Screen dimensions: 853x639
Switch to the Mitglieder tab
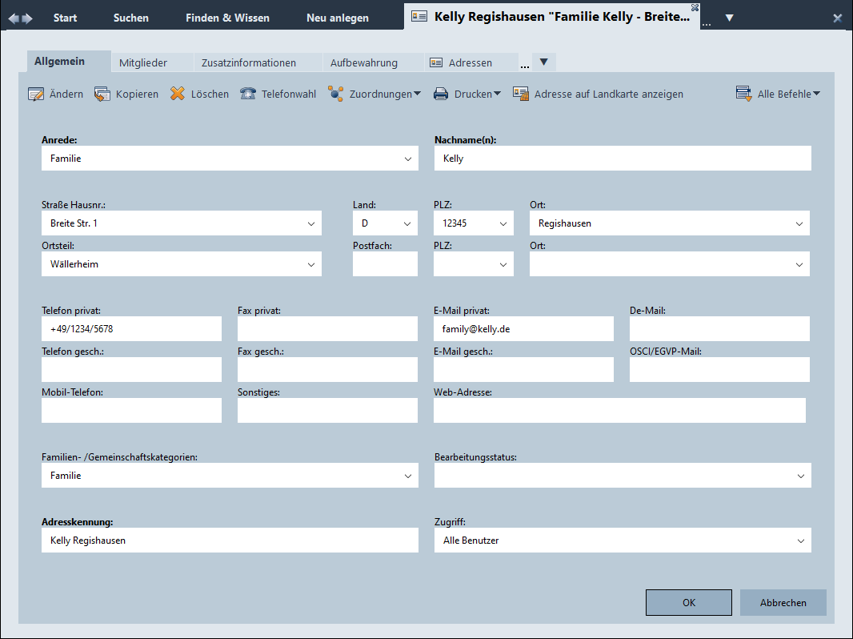(143, 63)
